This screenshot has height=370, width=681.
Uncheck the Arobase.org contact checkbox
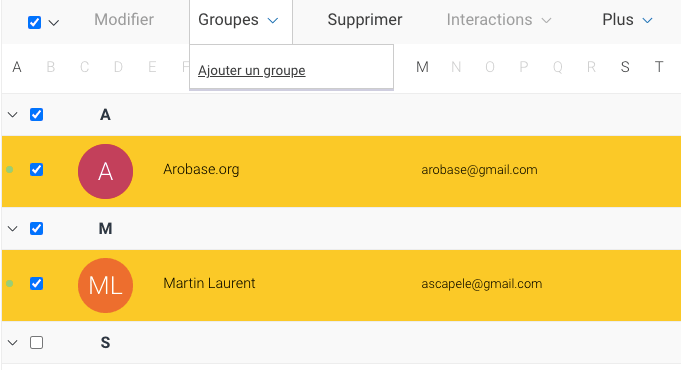pos(36,169)
